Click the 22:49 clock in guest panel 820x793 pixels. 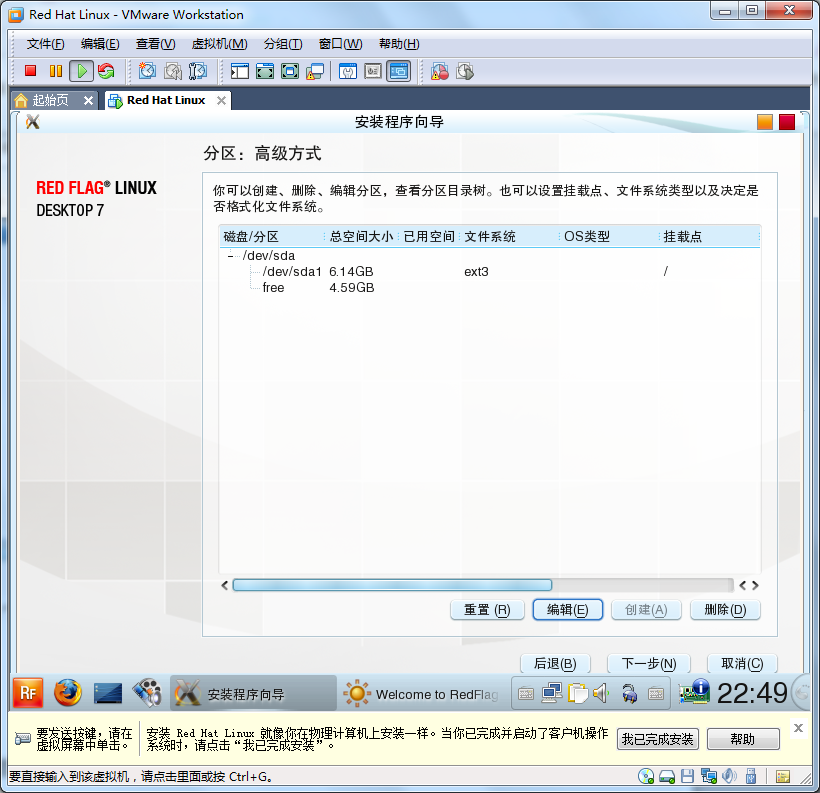[x=752, y=693]
